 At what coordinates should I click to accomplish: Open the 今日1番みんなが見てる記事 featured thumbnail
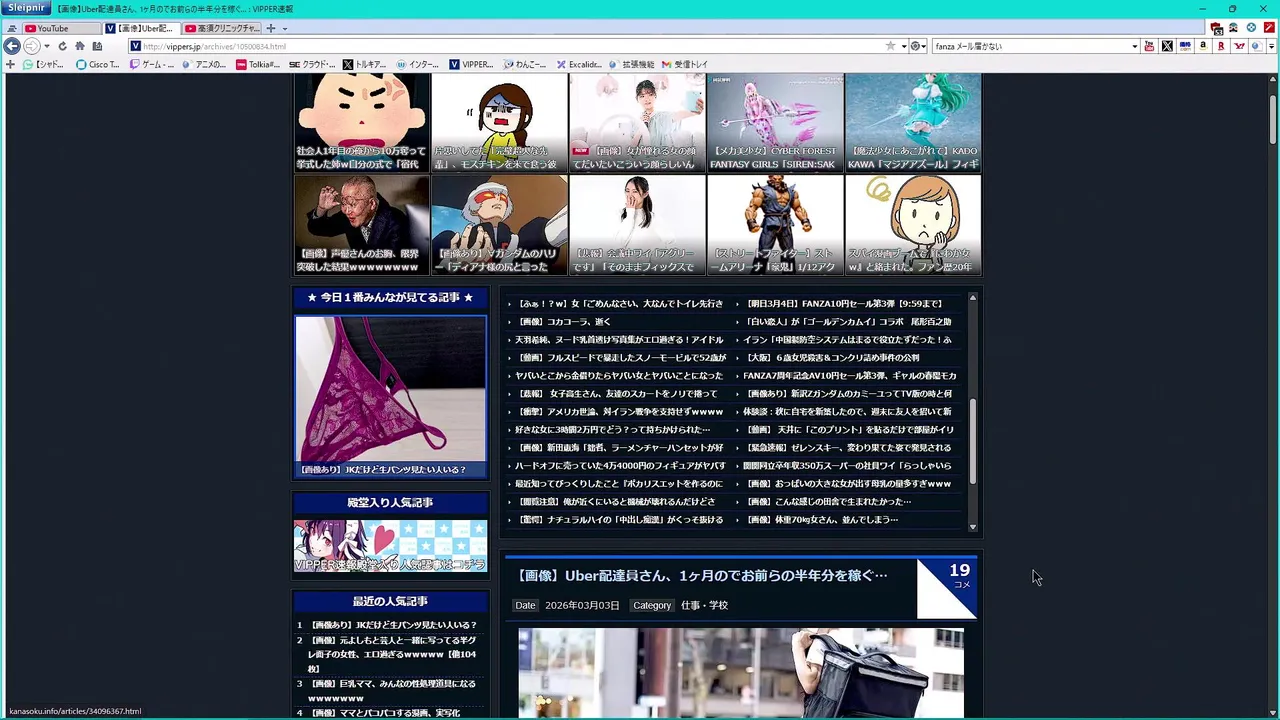(x=390, y=397)
